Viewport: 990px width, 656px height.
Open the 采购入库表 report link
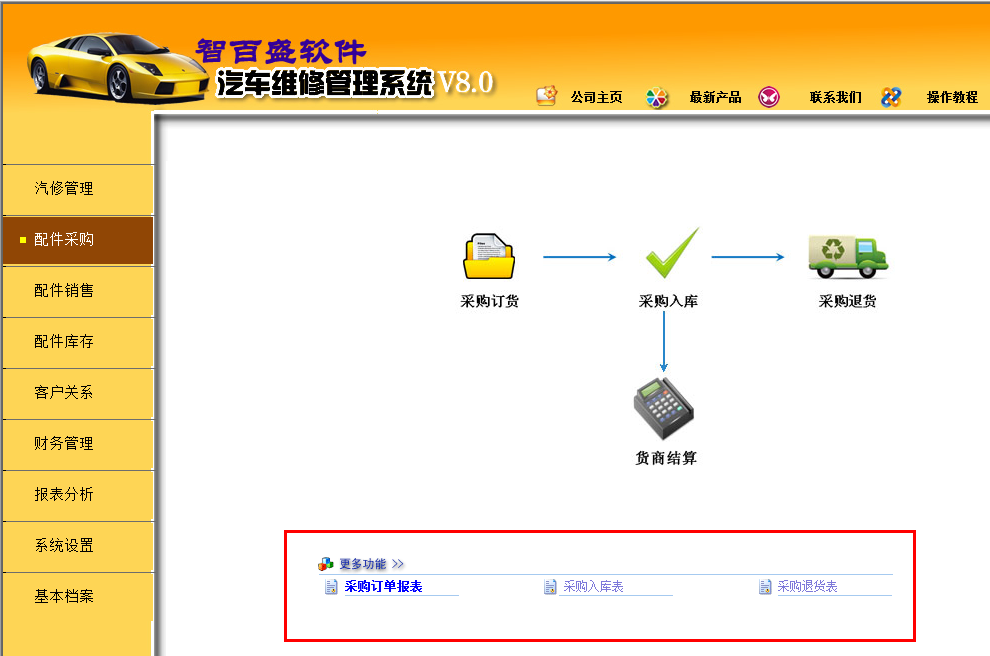coord(593,587)
